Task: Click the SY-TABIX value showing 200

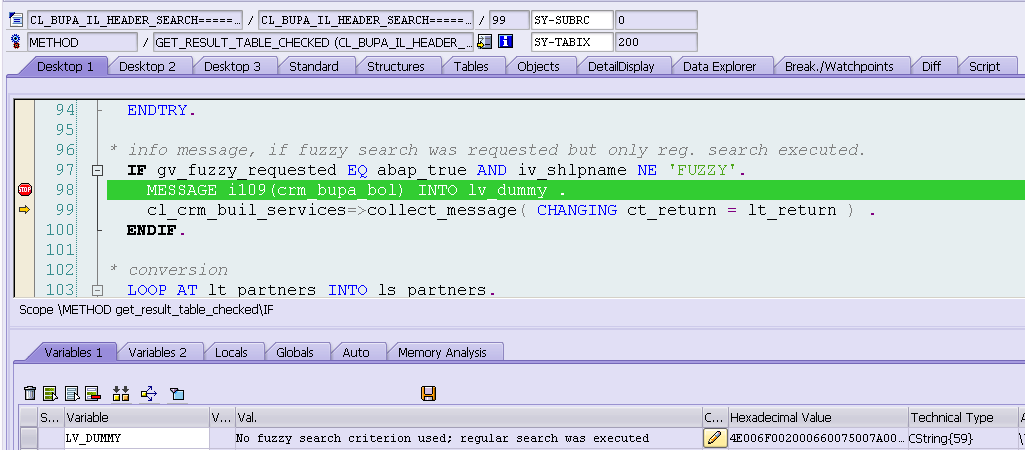Action: (x=656, y=43)
